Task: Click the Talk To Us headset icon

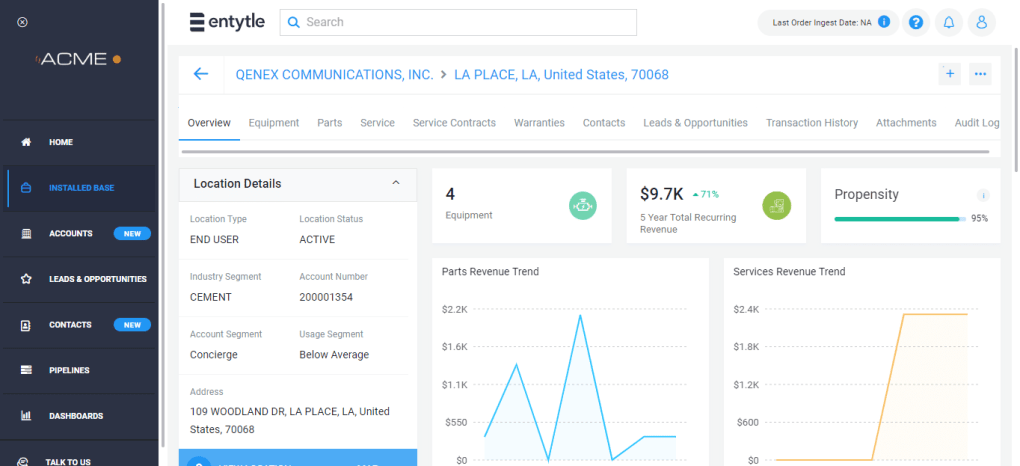Action: coord(22,461)
